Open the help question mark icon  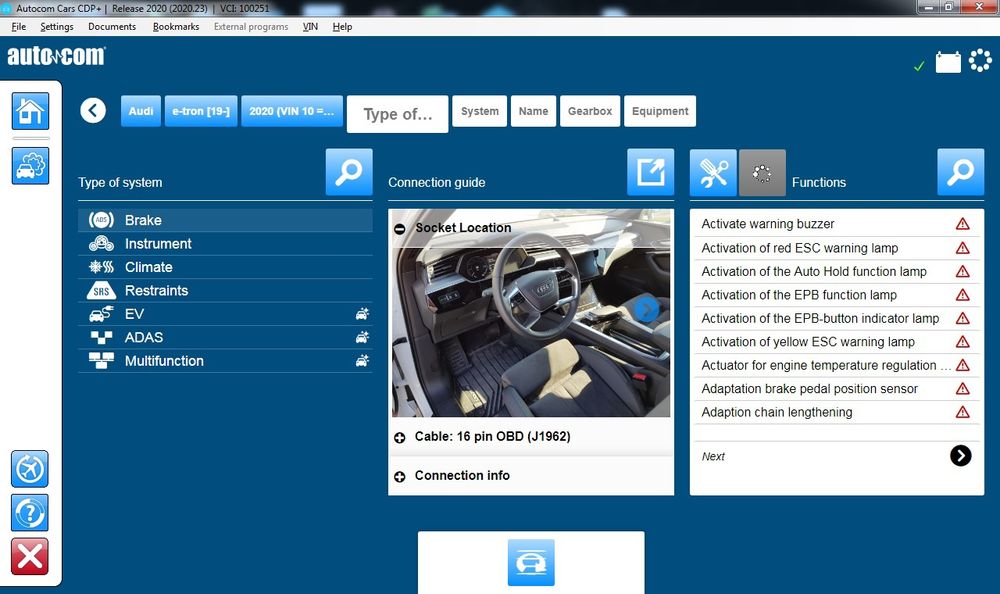(29, 513)
